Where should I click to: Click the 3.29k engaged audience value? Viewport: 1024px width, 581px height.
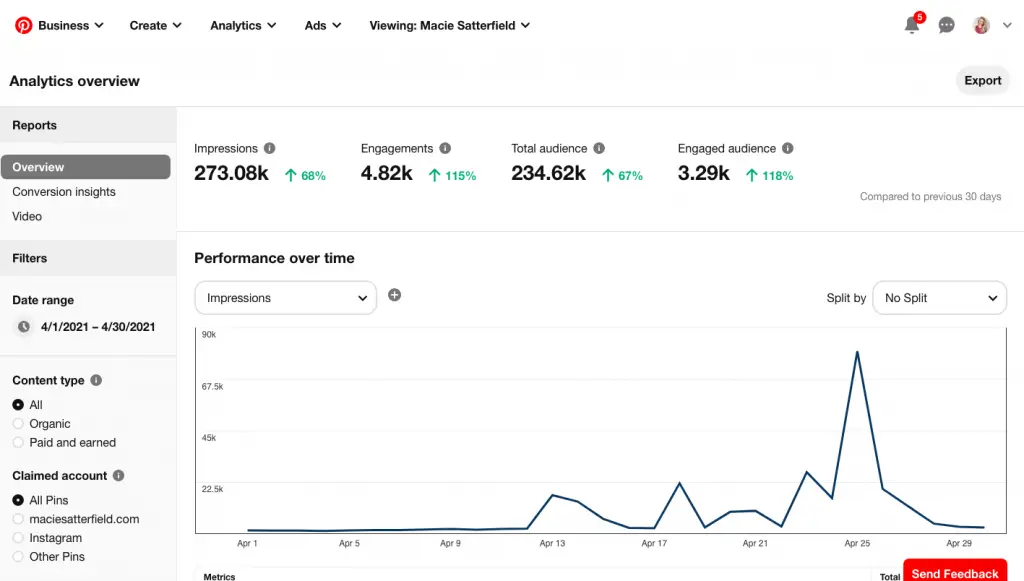pyautogui.click(x=703, y=173)
